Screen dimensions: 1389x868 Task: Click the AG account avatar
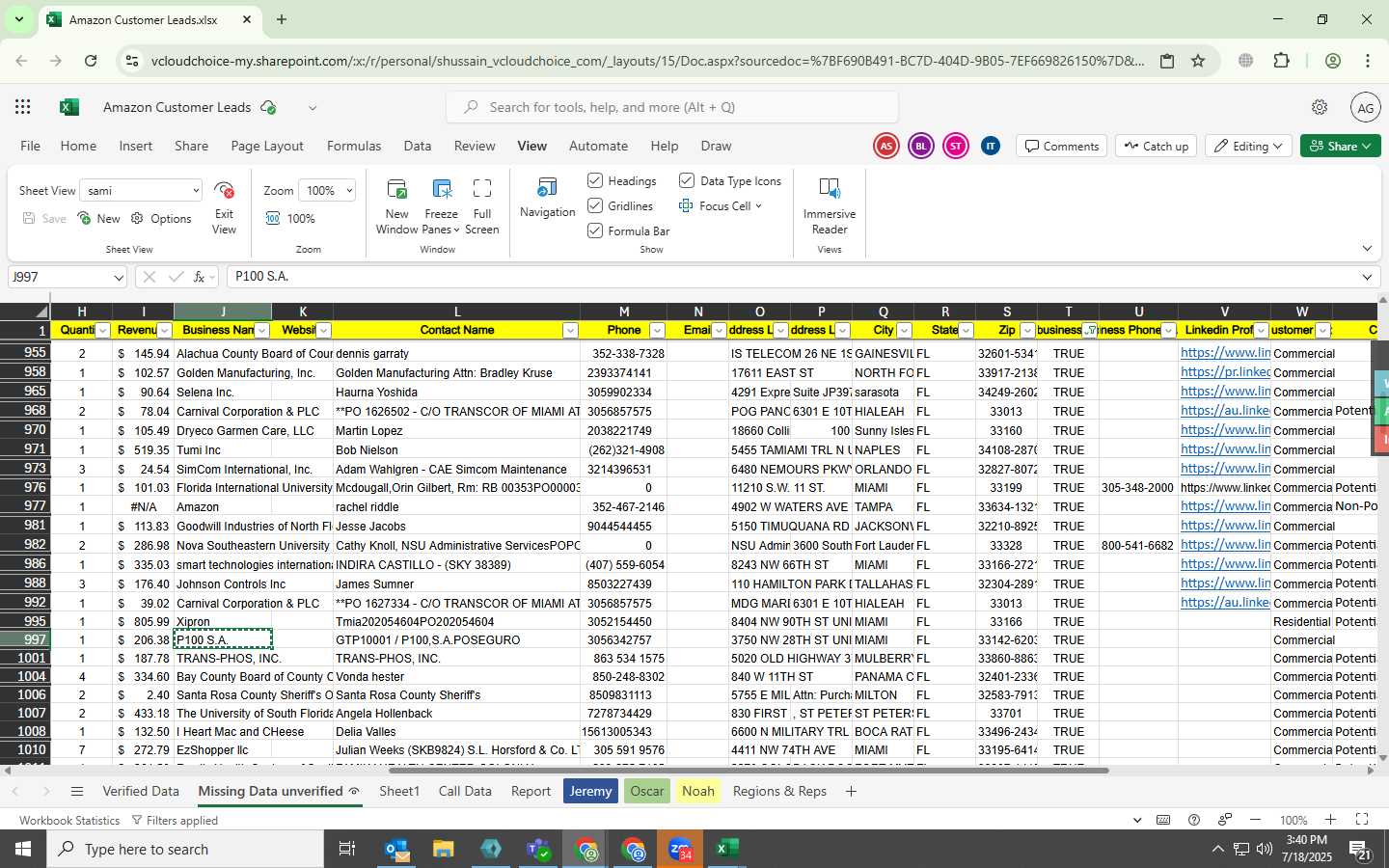point(1366,108)
